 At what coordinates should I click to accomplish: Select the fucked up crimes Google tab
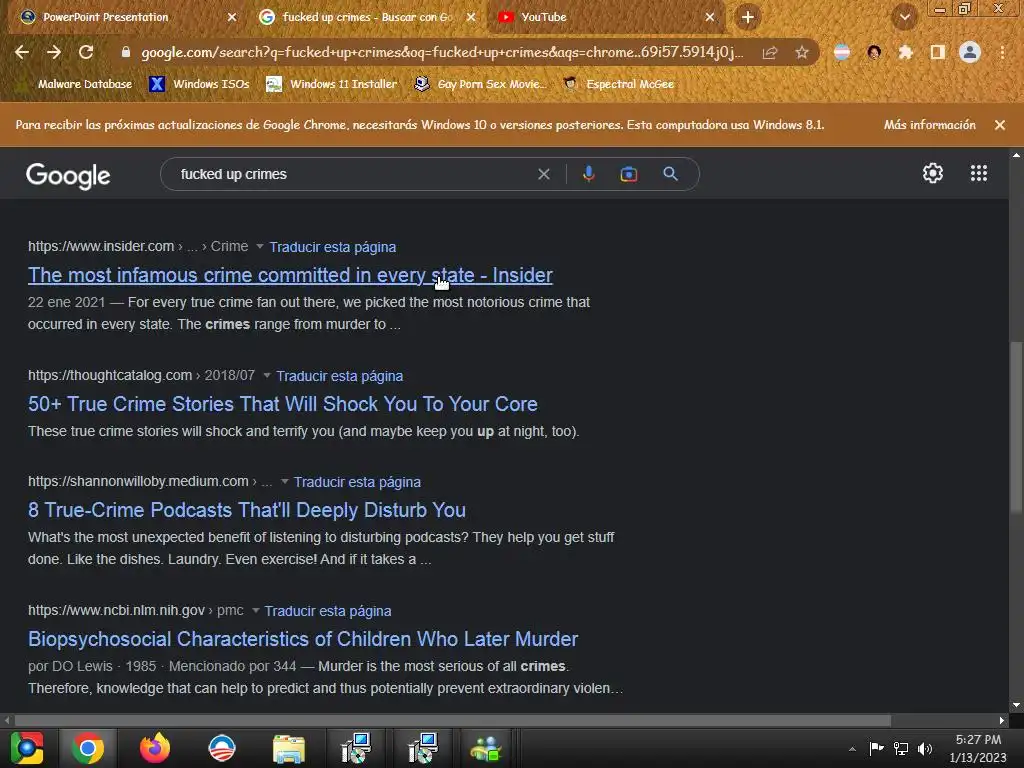(367, 17)
